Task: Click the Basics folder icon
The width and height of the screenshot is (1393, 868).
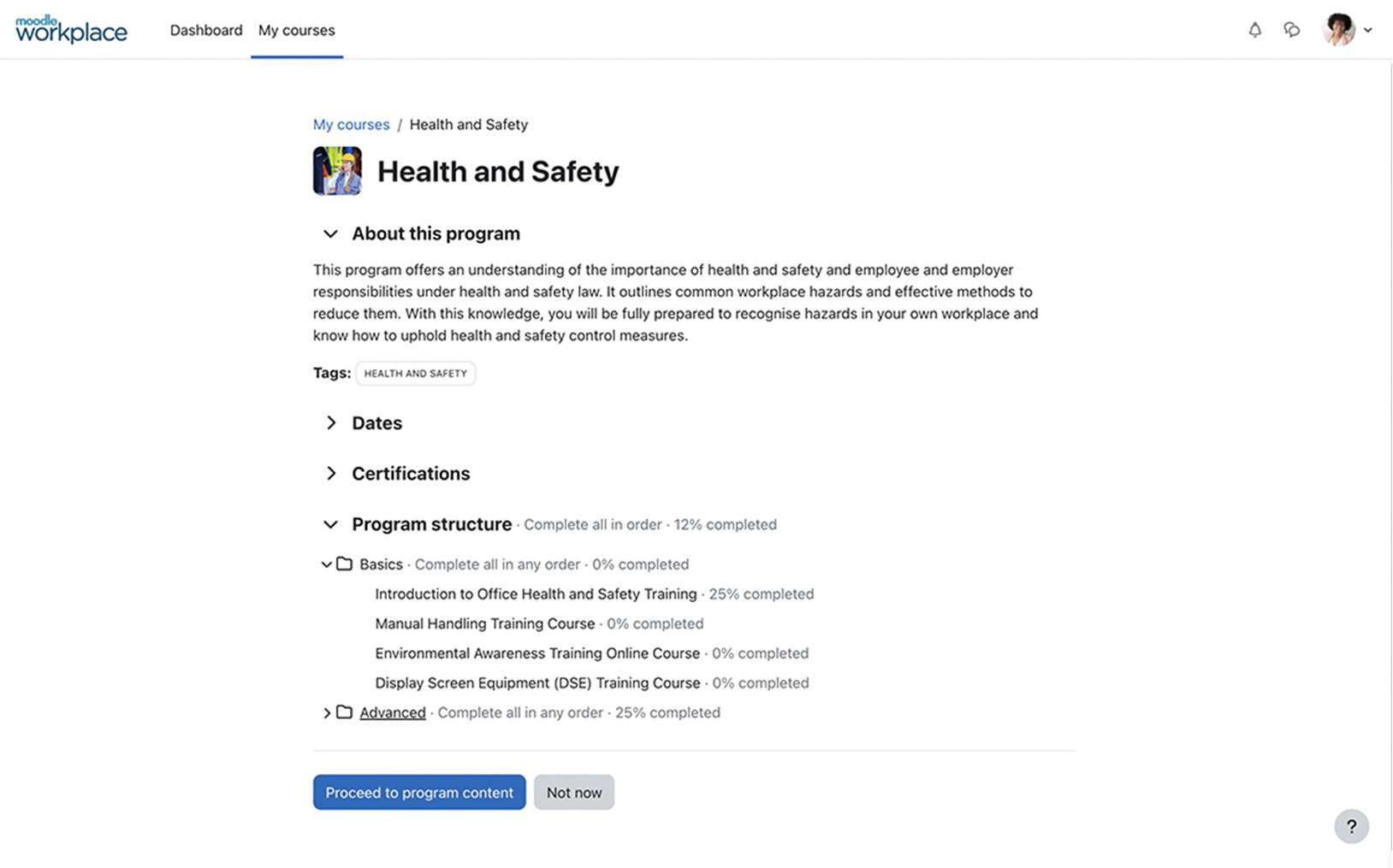Action: (x=344, y=564)
